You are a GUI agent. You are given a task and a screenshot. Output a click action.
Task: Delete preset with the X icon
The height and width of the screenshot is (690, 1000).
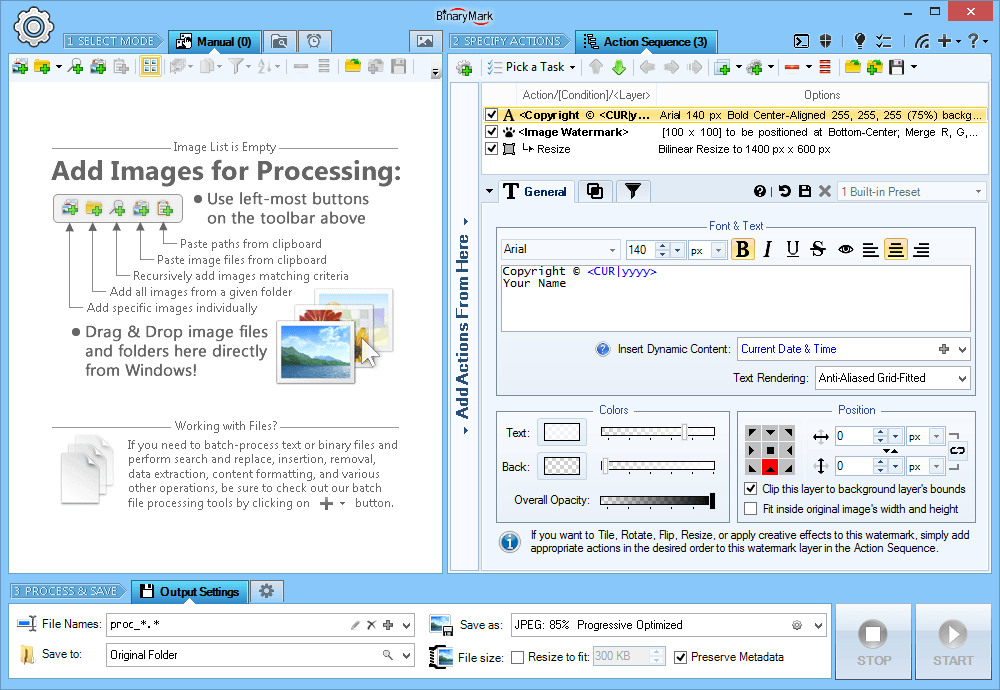(x=825, y=191)
